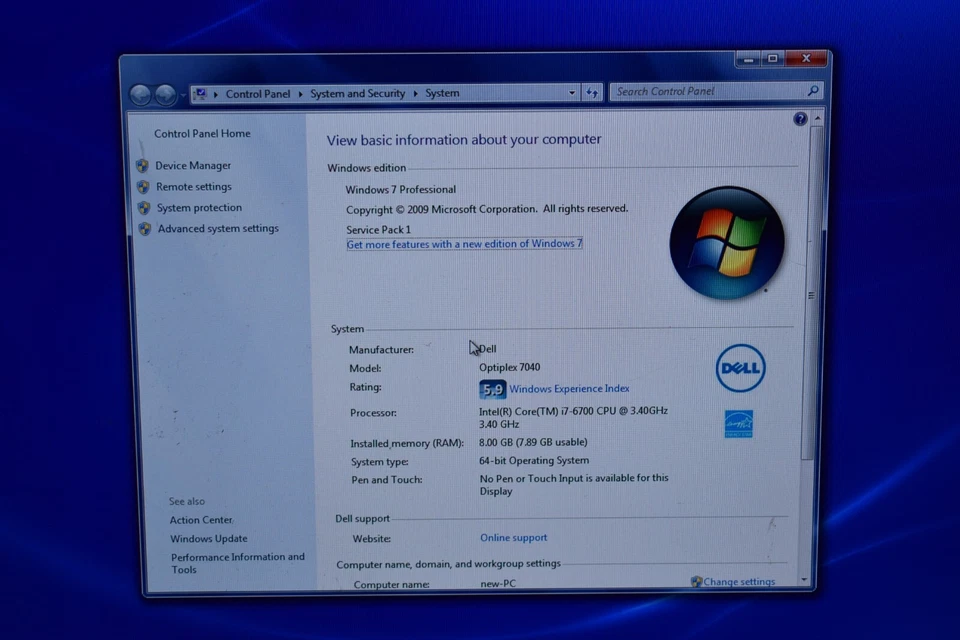Viewport: 960px width, 640px height.
Task: Open help with the question mark icon
Action: 800,119
